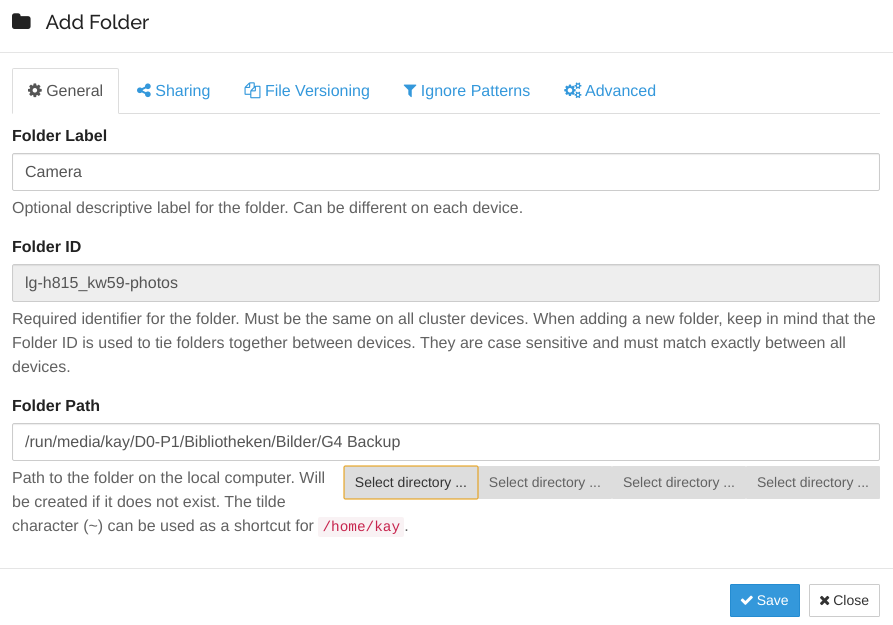Select the Ignore Patterns tab
The width and height of the screenshot is (893, 625).
466,90
